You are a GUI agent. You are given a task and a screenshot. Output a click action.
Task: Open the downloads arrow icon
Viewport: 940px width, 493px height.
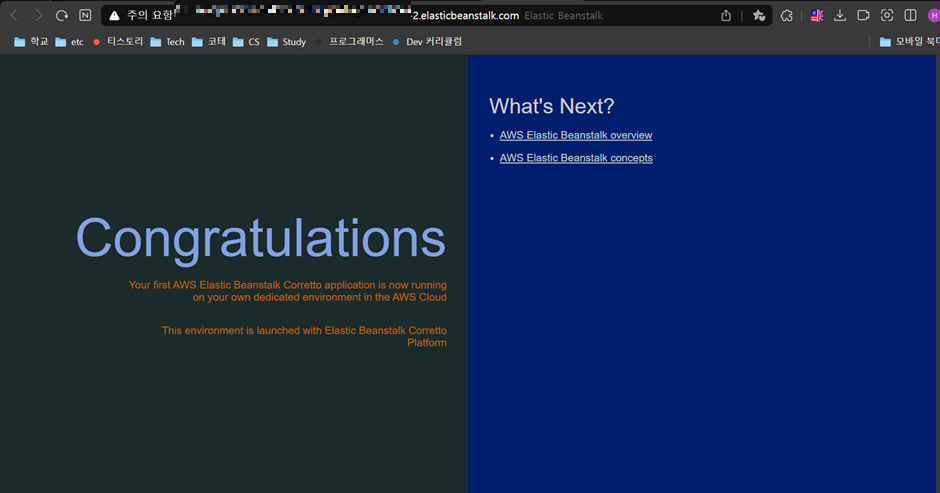(x=840, y=16)
